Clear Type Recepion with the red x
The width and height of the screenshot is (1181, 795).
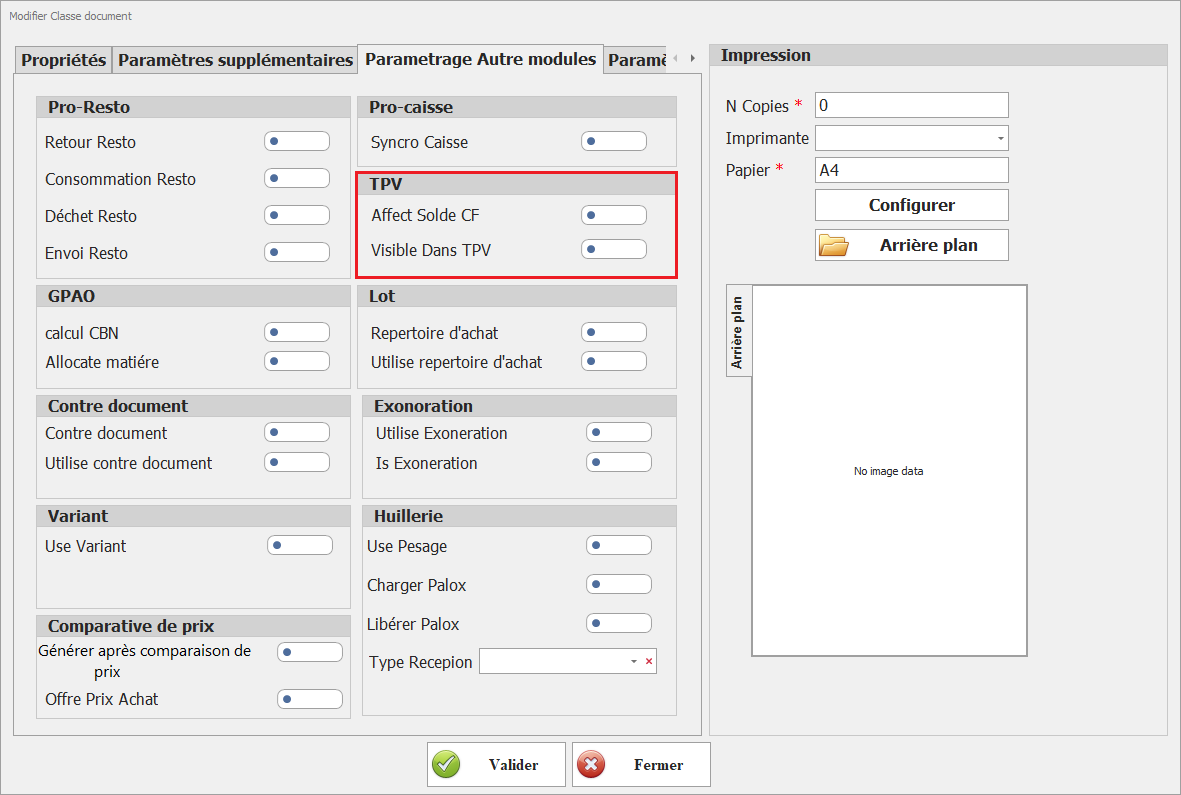click(648, 662)
